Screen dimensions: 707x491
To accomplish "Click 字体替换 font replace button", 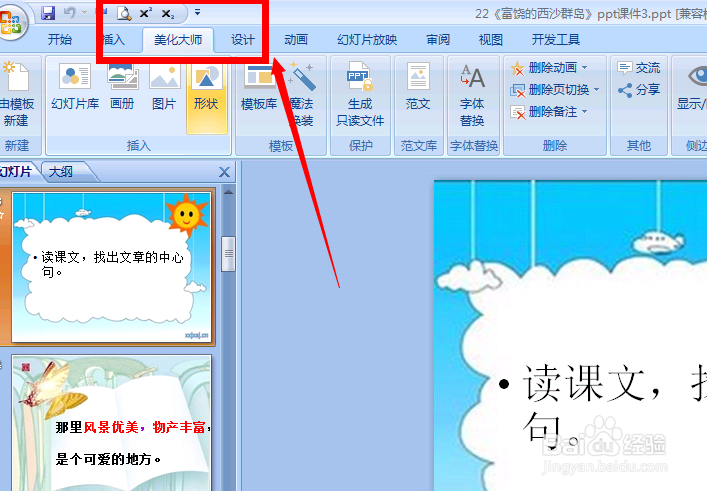I will coord(472,95).
